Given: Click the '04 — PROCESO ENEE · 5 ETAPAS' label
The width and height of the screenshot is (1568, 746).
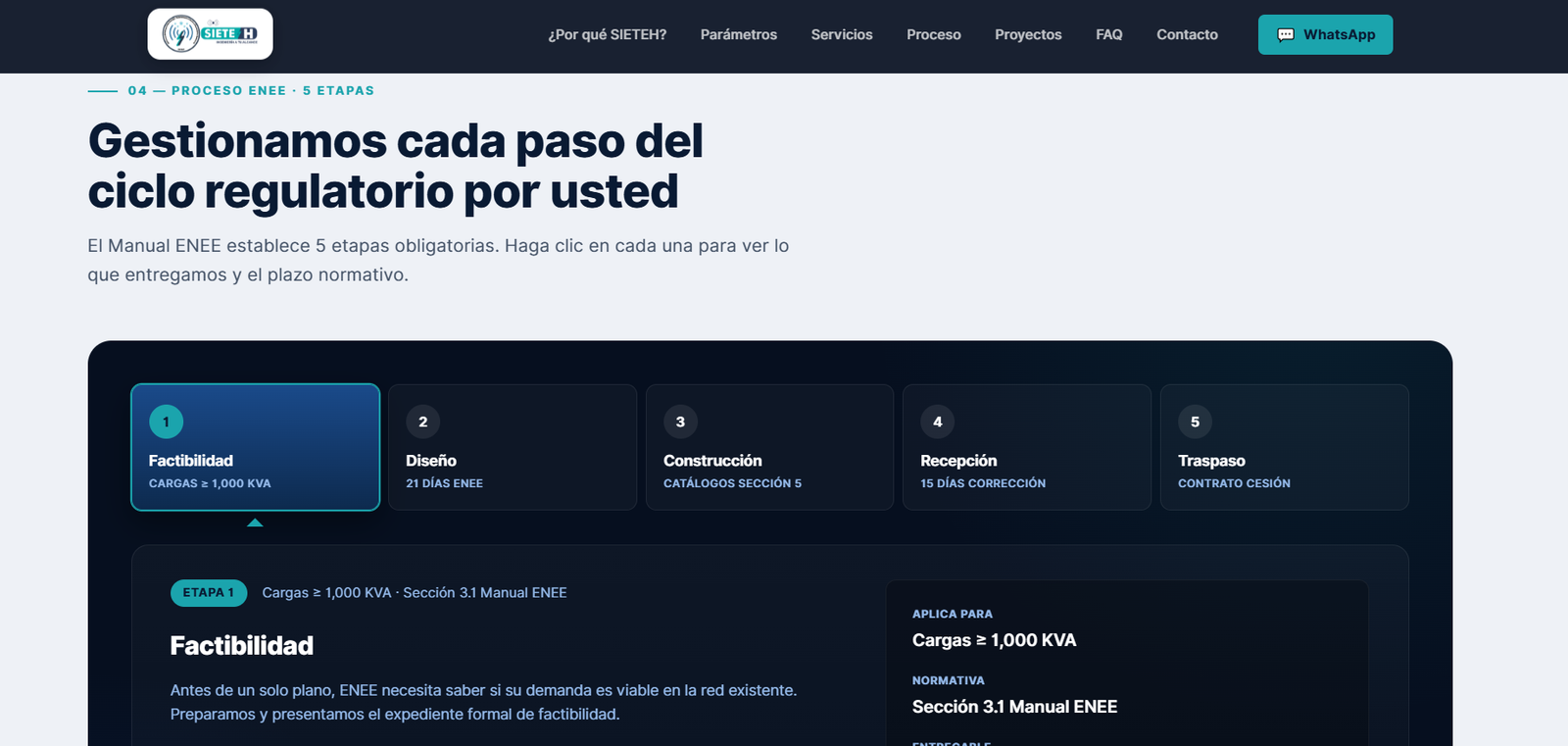Looking at the screenshot, I should 251,90.
